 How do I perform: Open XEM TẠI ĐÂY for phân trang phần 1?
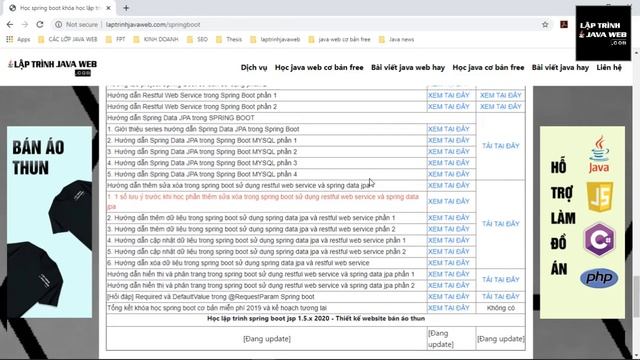[x=449, y=274]
